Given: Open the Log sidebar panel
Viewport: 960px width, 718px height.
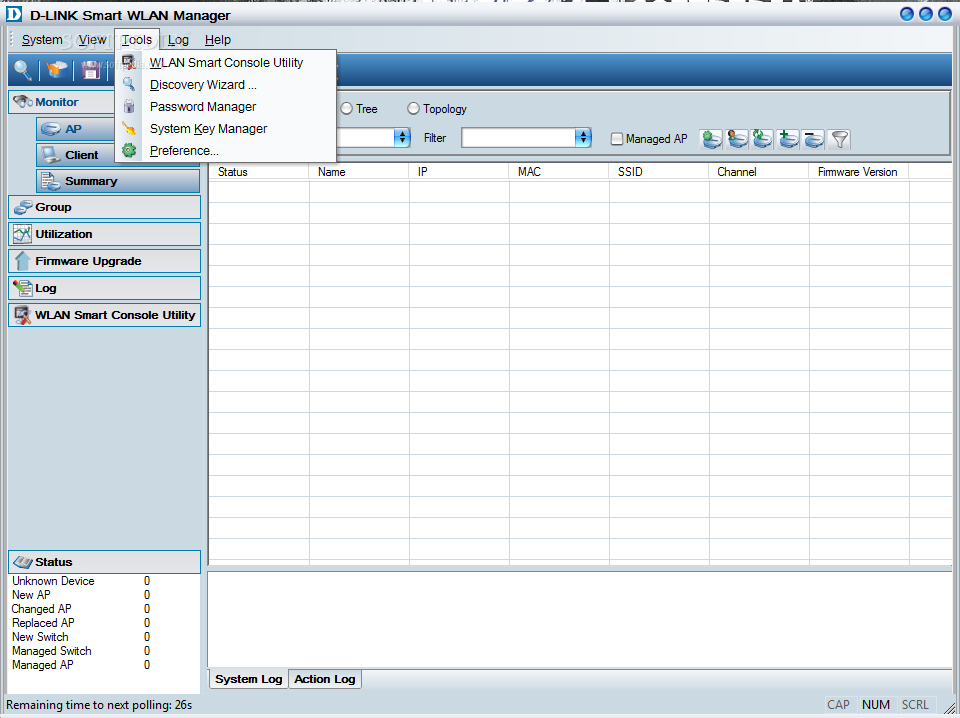Looking at the screenshot, I should pos(105,288).
